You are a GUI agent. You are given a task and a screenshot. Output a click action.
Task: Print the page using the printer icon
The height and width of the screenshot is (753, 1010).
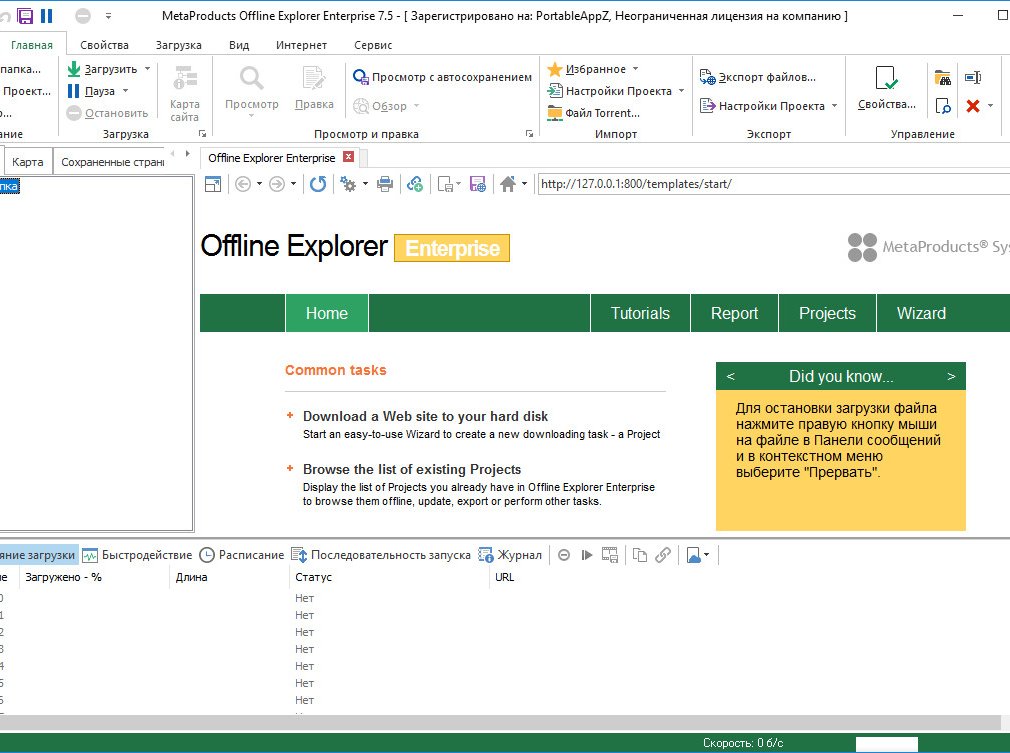(x=385, y=184)
